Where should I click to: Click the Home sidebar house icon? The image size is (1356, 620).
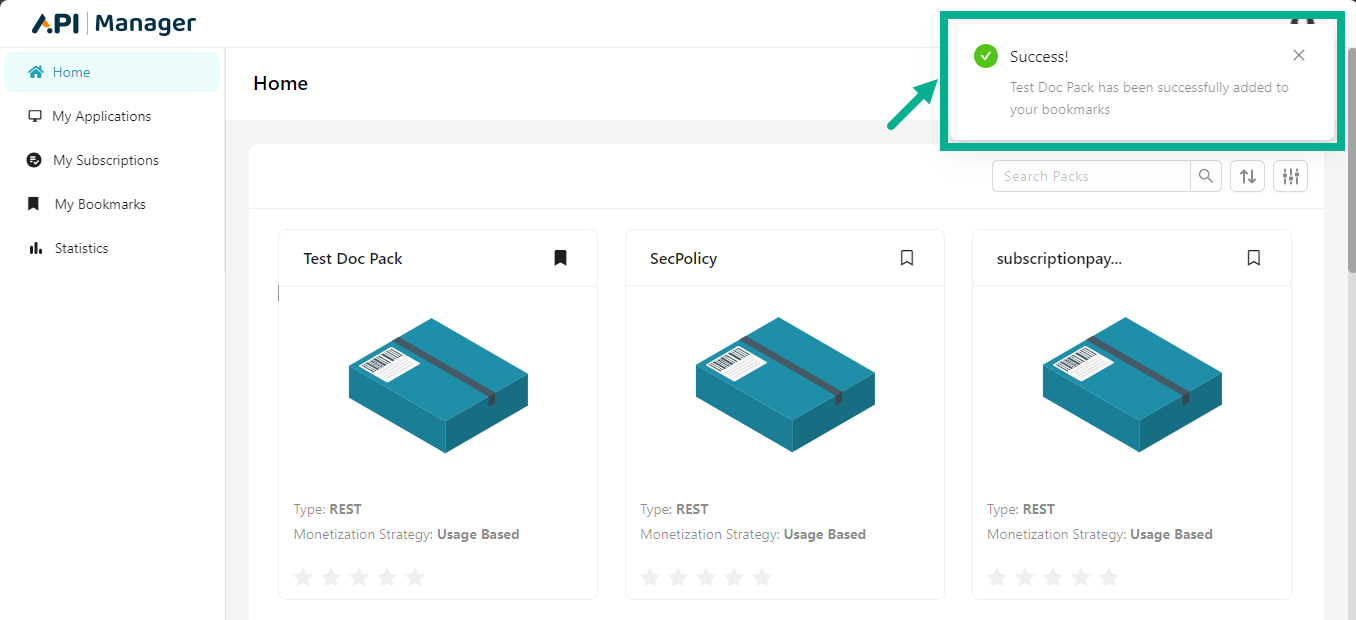36,72
